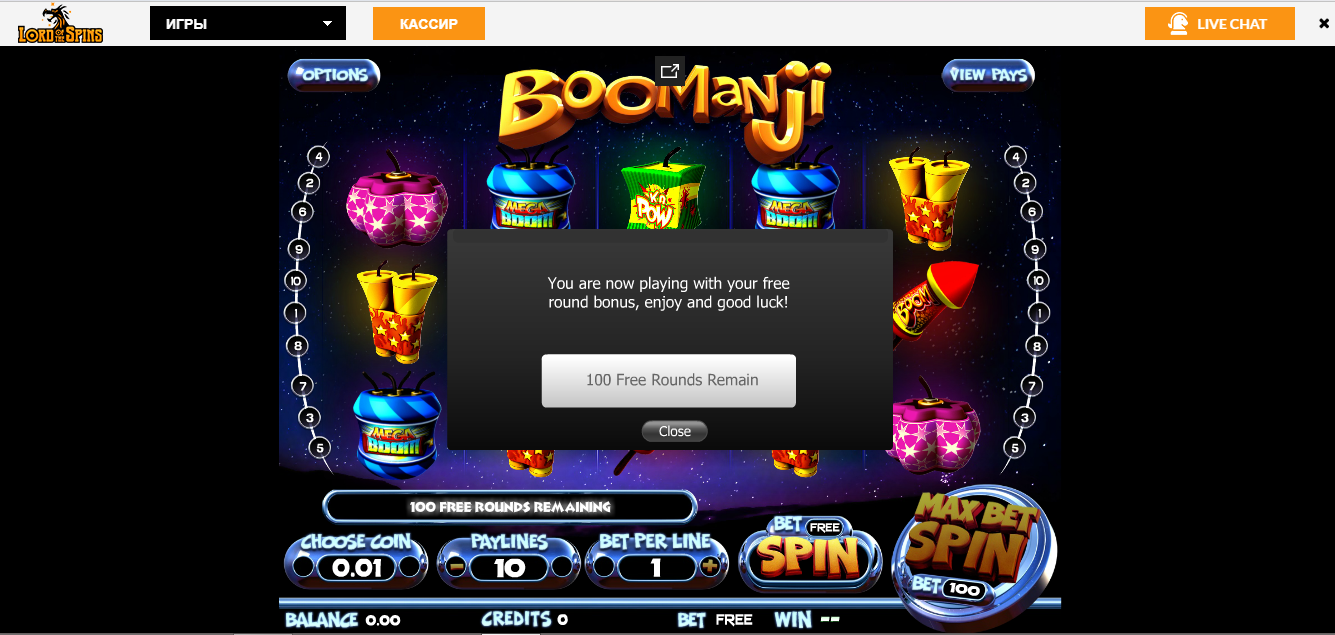This screenshot has height=635, width=1335.
Task: Click right arrow of Choose Coin
Action: [x=410, y=567]
